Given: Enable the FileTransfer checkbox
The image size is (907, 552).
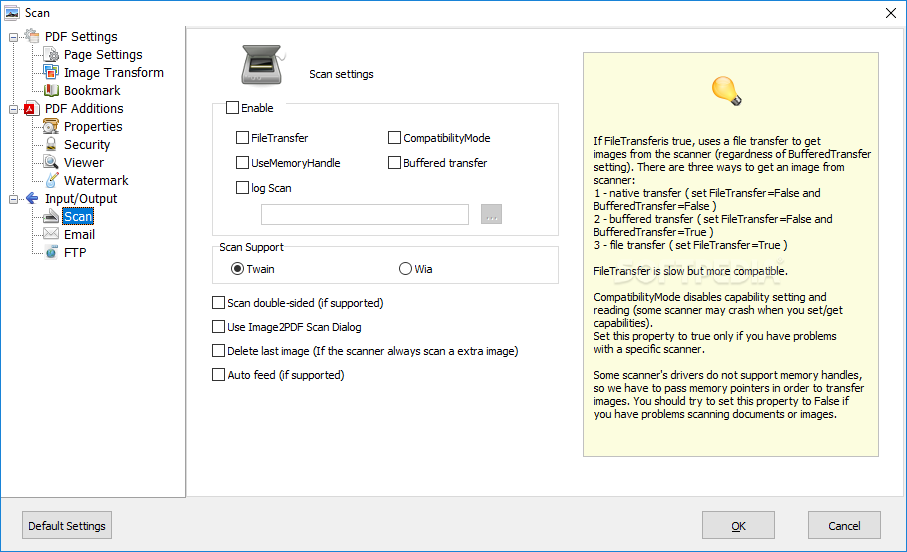Looking at the screenshot, I should click(x=242, y=138).
